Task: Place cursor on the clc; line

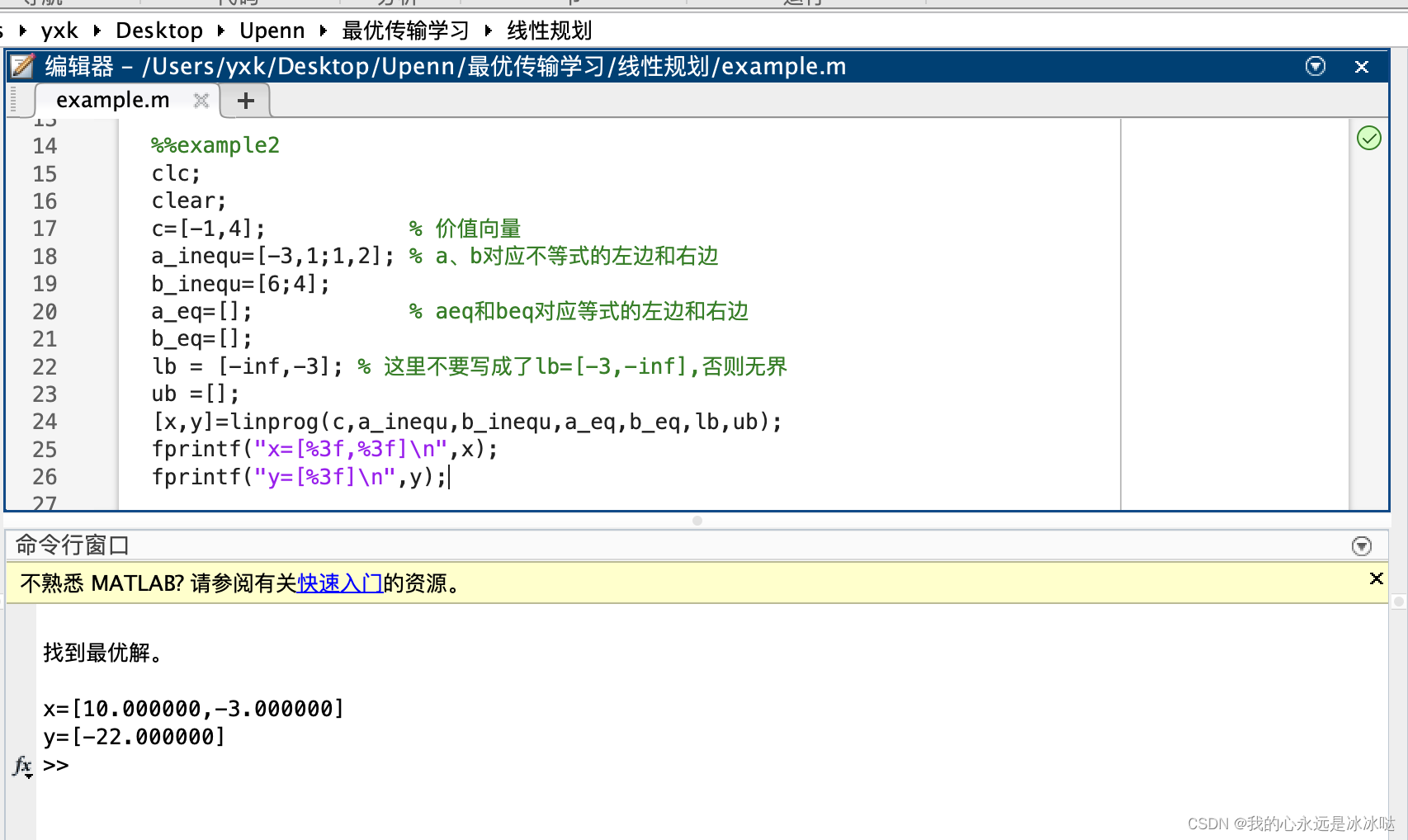Action: coord(176,173)
